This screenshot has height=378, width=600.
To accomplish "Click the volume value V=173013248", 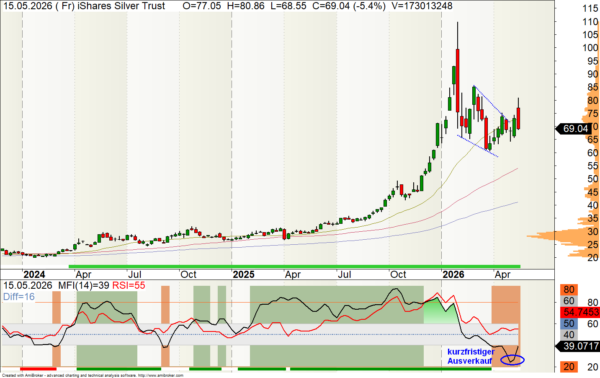I will click(x=422, y=6).
